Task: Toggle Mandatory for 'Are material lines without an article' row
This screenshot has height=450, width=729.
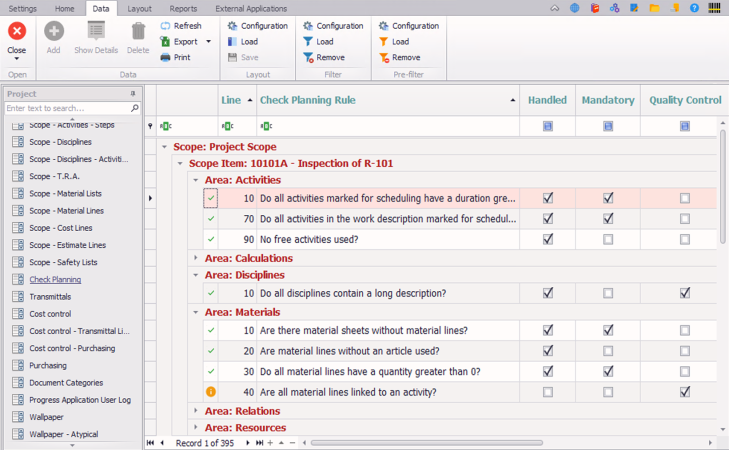Action: (608, 351)
